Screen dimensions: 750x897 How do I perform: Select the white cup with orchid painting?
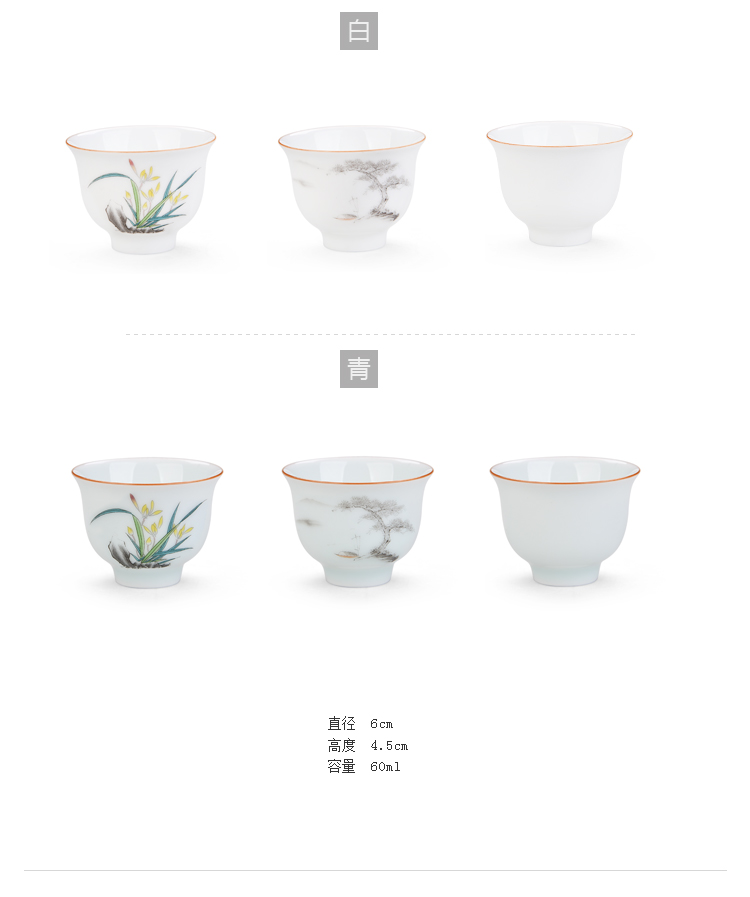click(141, 190)
